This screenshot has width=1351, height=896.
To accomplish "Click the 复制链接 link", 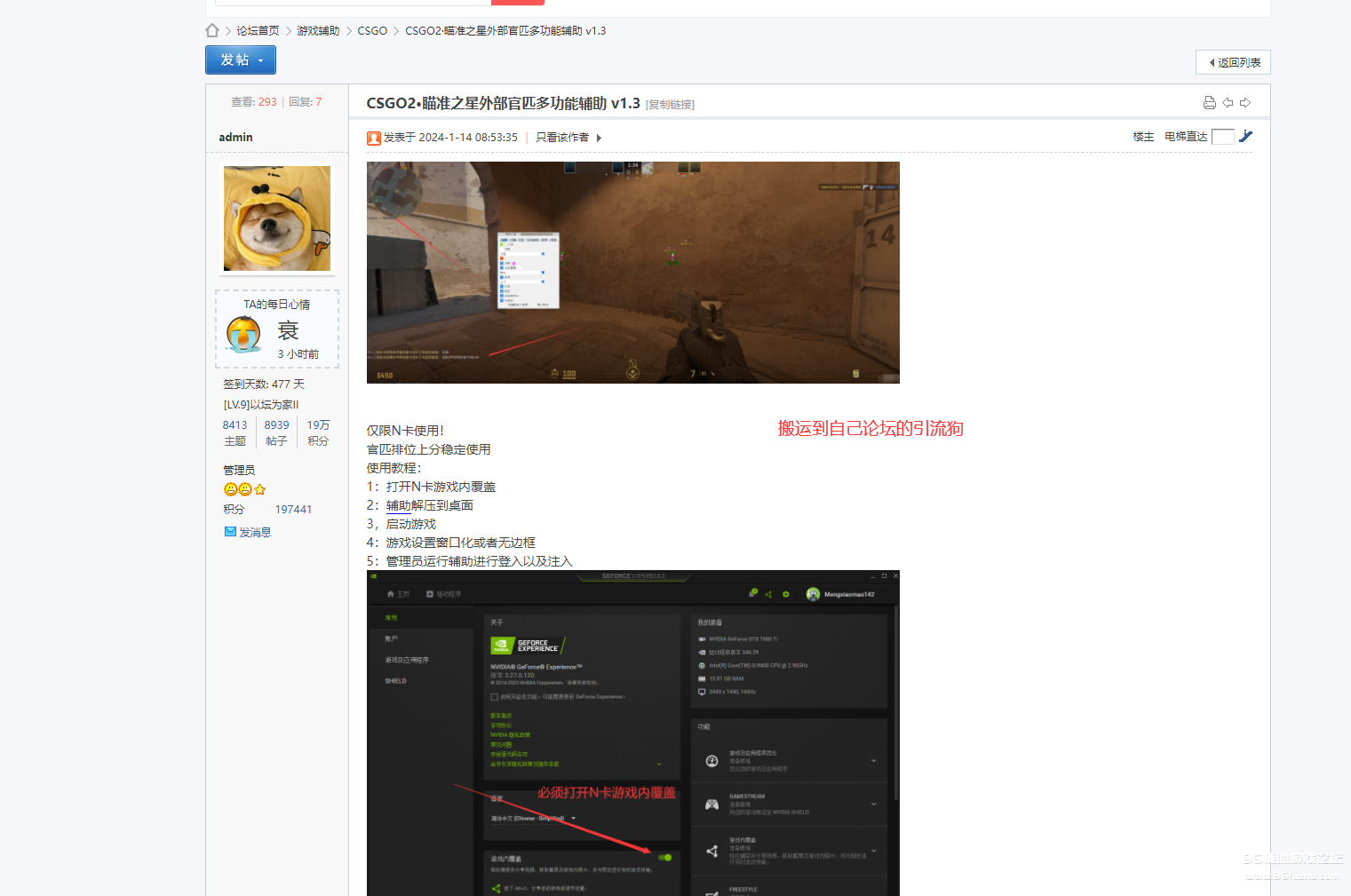I will pyautogui.click(x=670, y=105).
